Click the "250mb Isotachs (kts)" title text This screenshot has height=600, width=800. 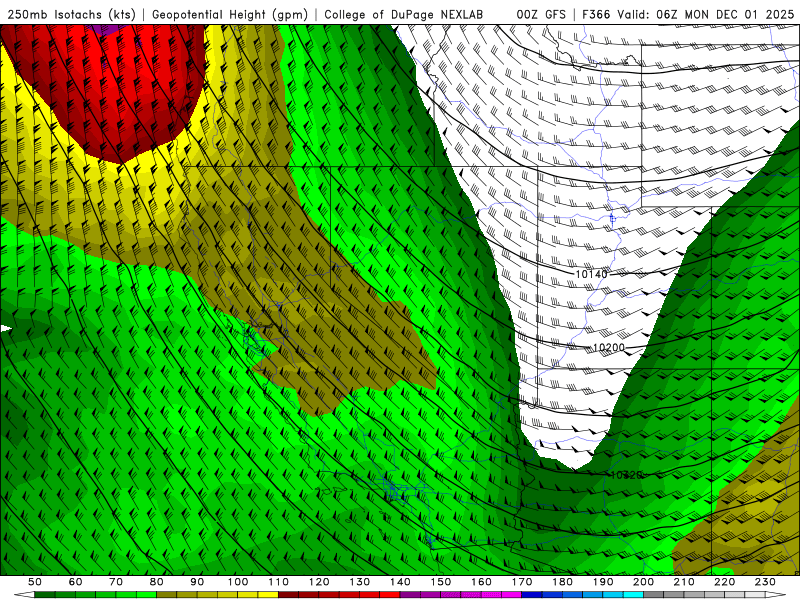click(x=71, y=15)
